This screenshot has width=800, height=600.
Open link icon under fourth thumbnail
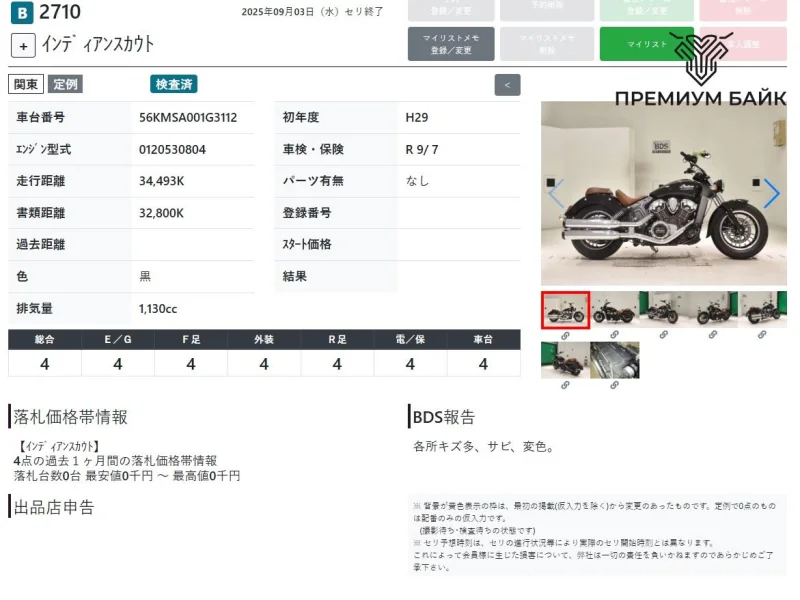712,335
